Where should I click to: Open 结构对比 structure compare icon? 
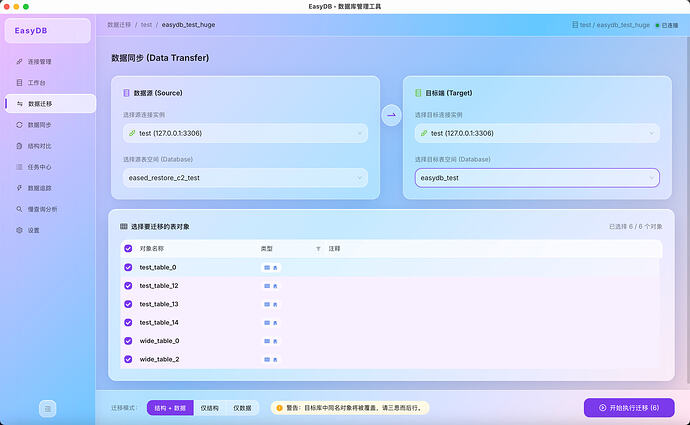point(19,146)
